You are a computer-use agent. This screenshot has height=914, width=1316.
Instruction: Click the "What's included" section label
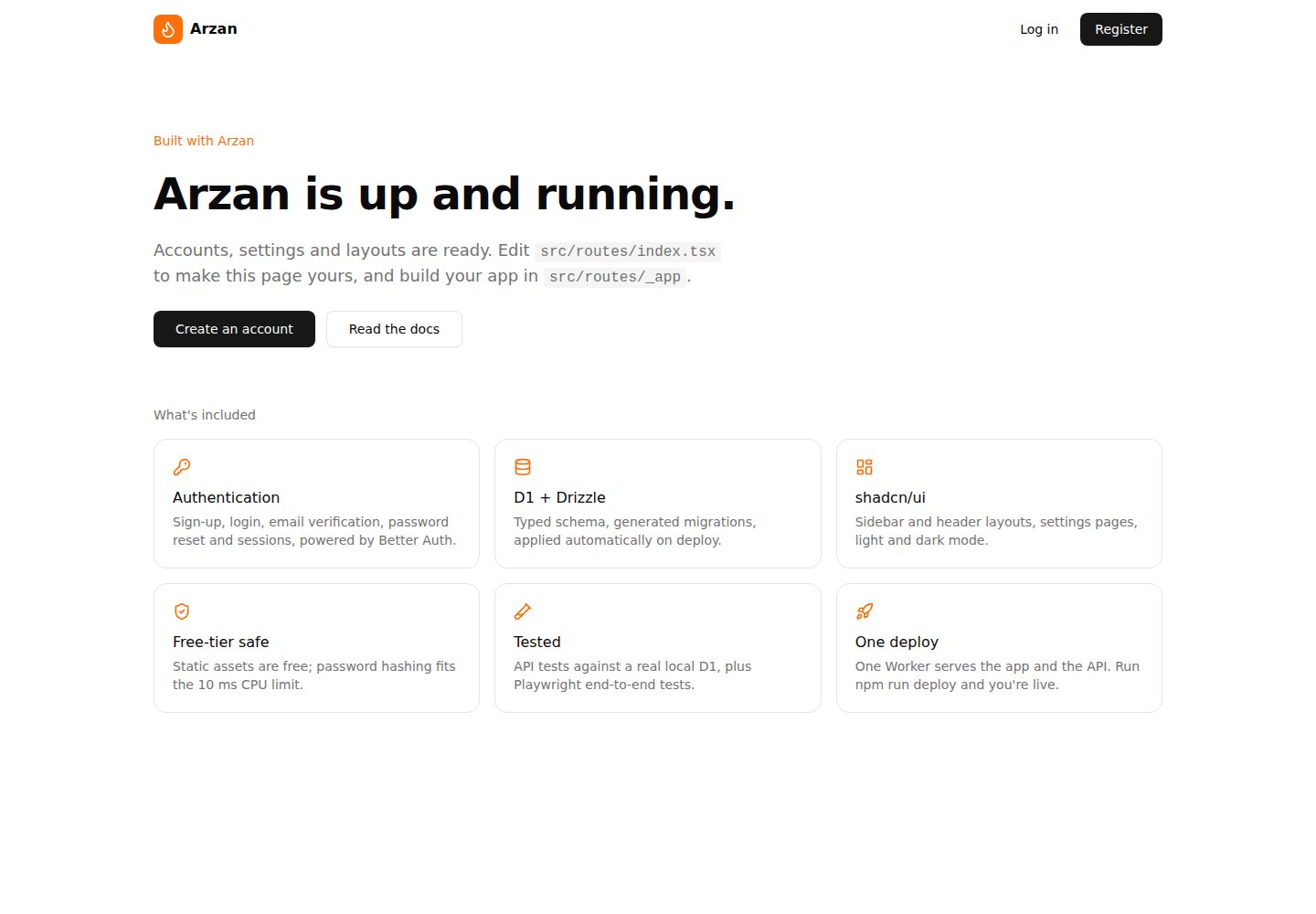click(x=205, y=415)
